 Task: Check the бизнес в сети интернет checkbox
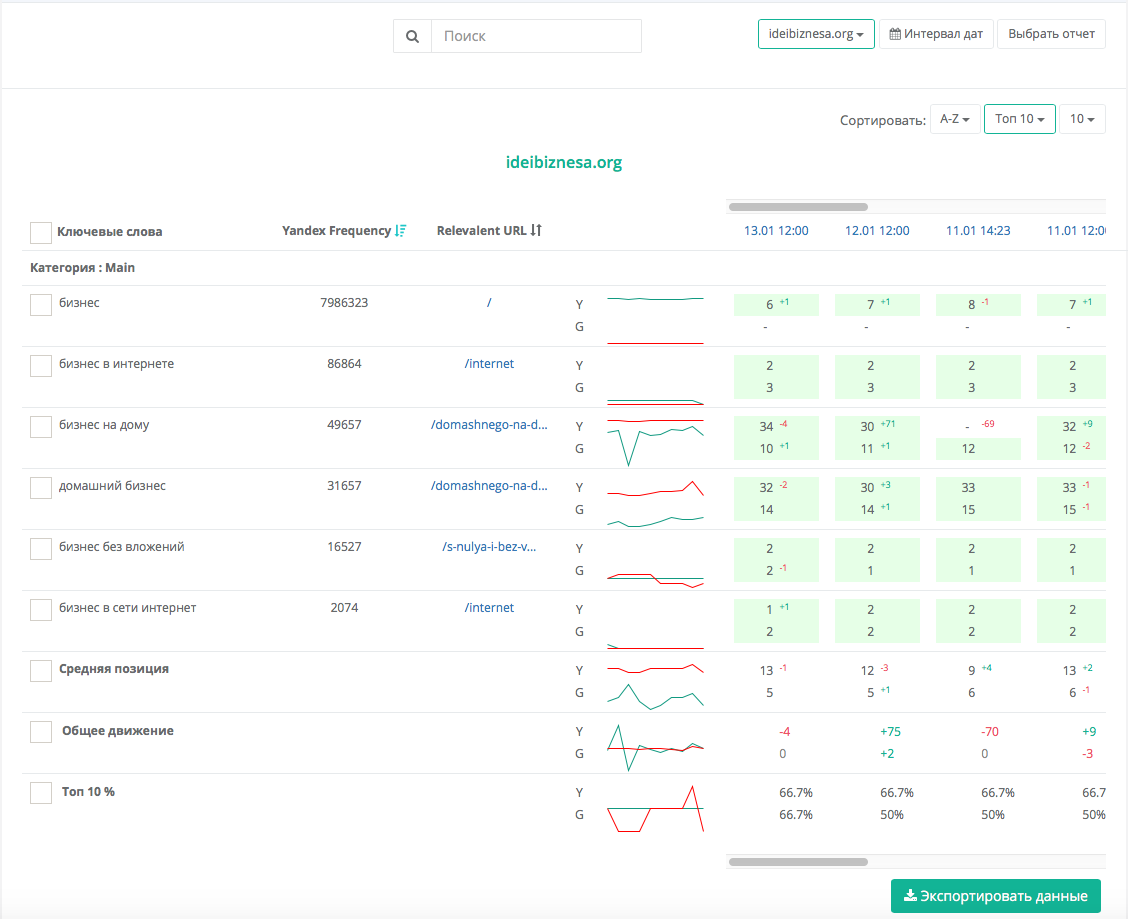(x=41, y=610)
